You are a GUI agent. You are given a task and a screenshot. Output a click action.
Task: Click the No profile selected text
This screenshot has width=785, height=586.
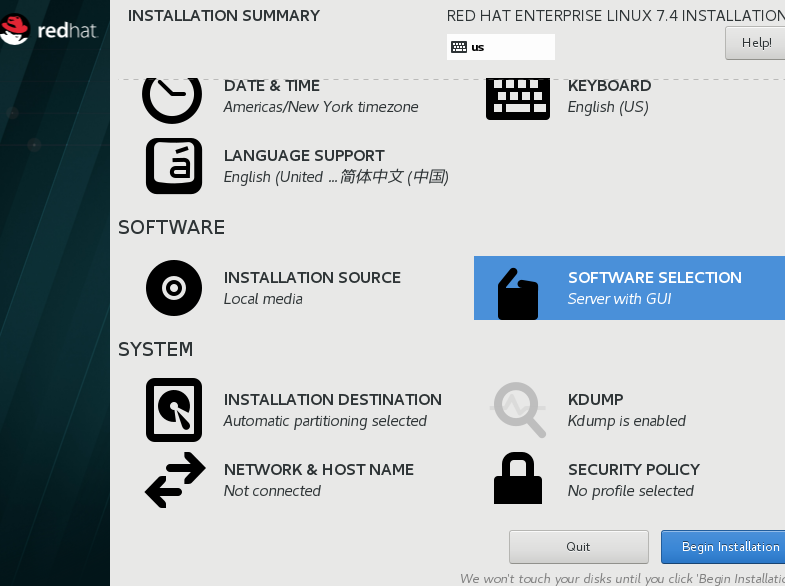(630, 491)
